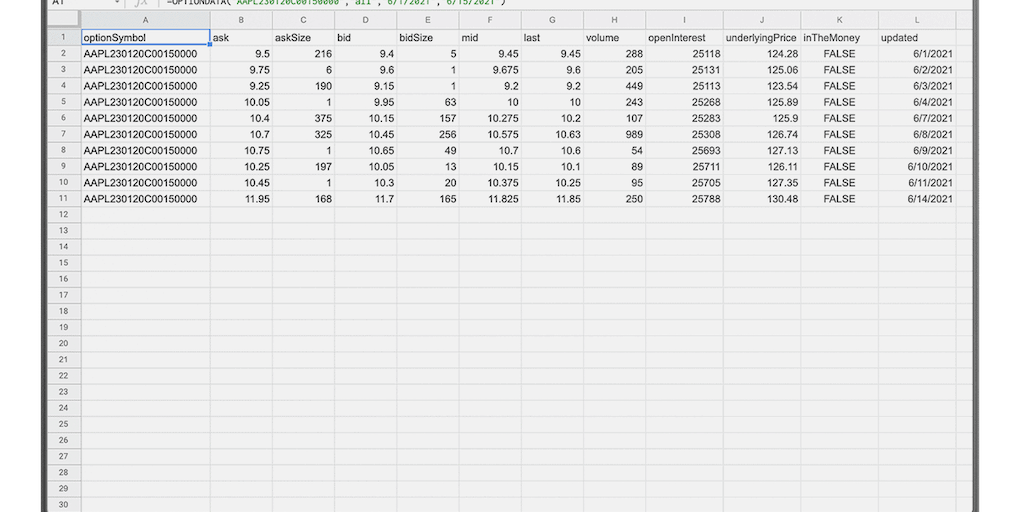
Task: Click the bid value 9.15
Action: tap(366, 86)
